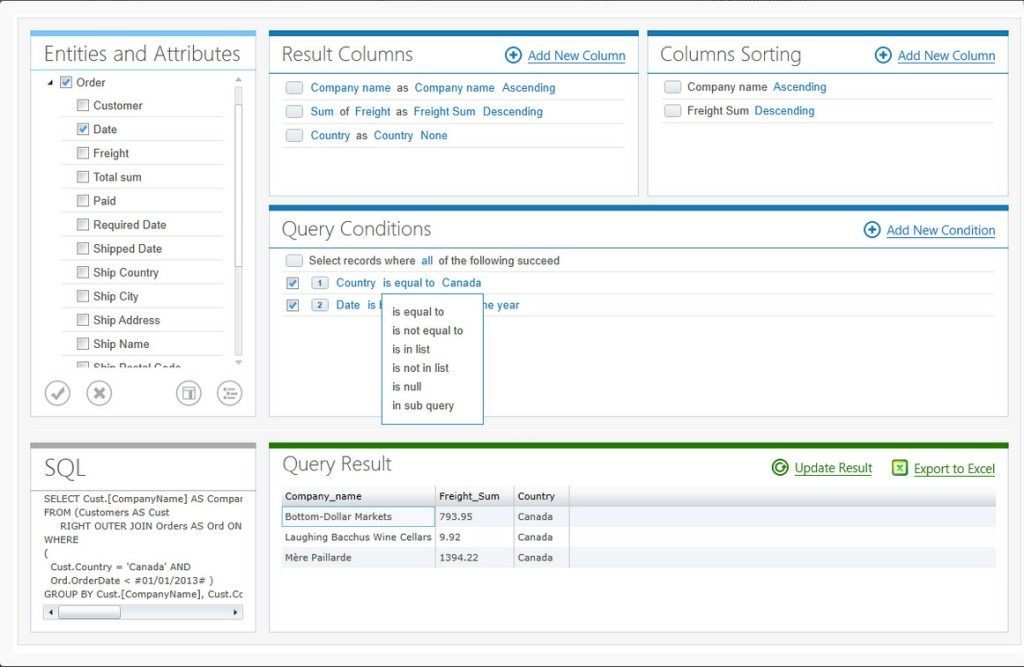Image resolution: width=1024 pixels, height=667 pixels.
Task: Click the select-all checkmark round icon
Action: (57, 393)
